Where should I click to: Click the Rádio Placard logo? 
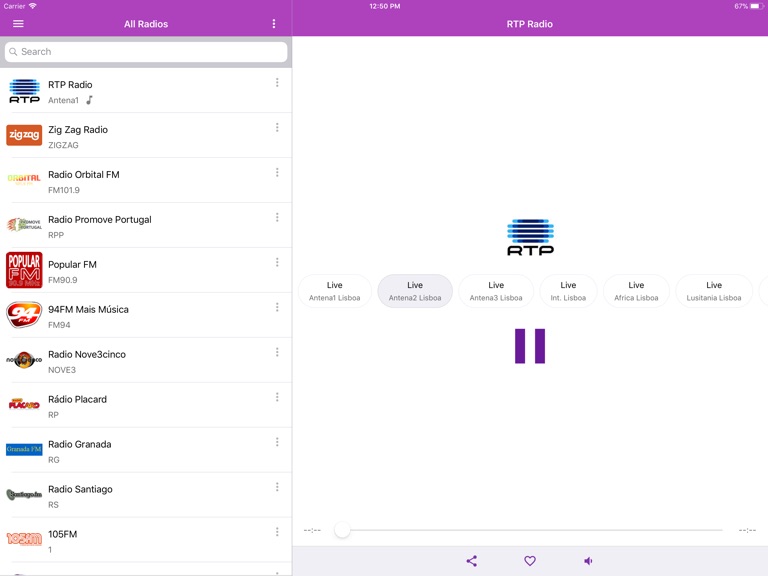tap(24, 404)
